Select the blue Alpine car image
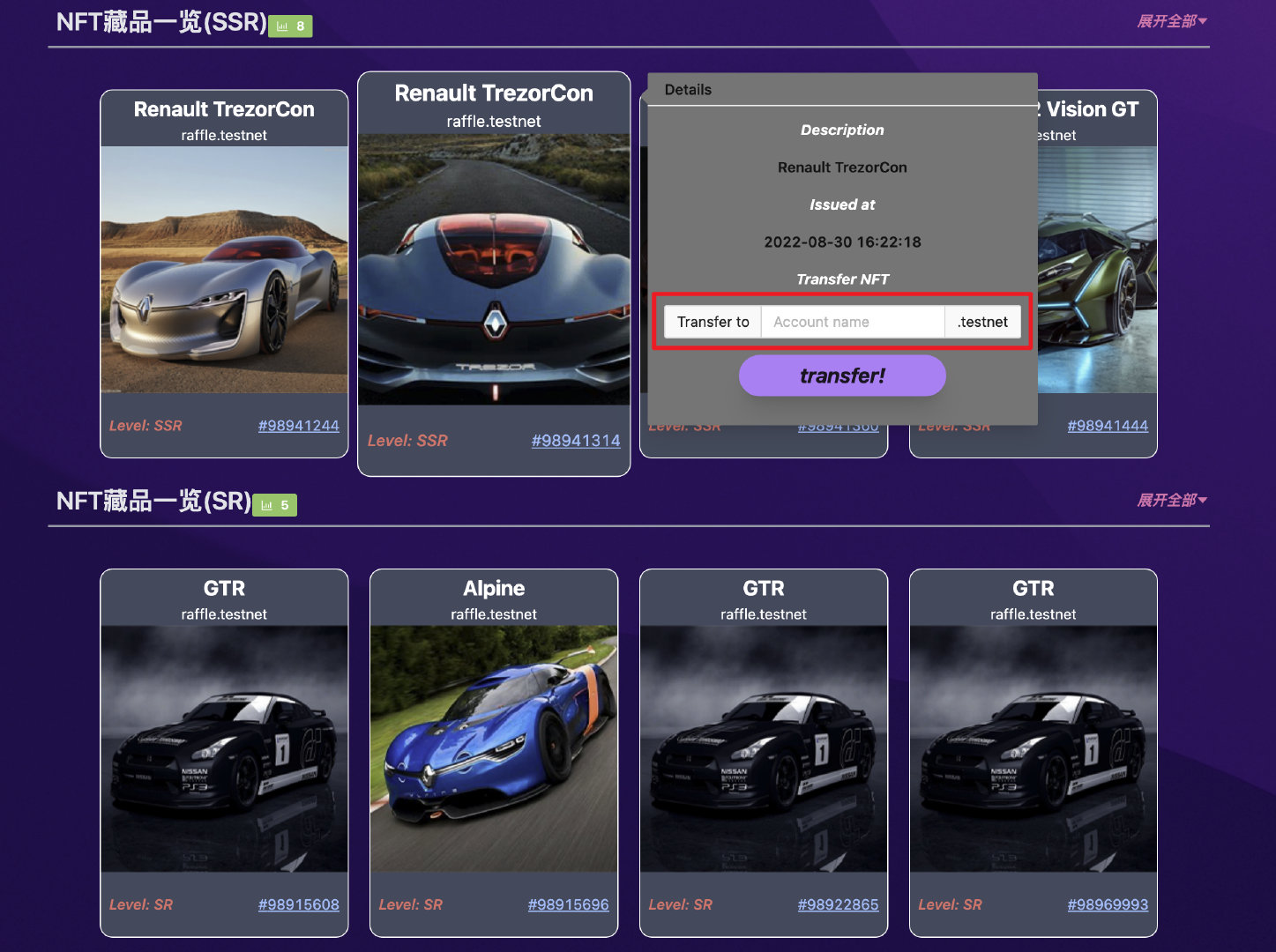Image resolution: width=1276 pixels, height=952 pixels. [x=494, y=749]
